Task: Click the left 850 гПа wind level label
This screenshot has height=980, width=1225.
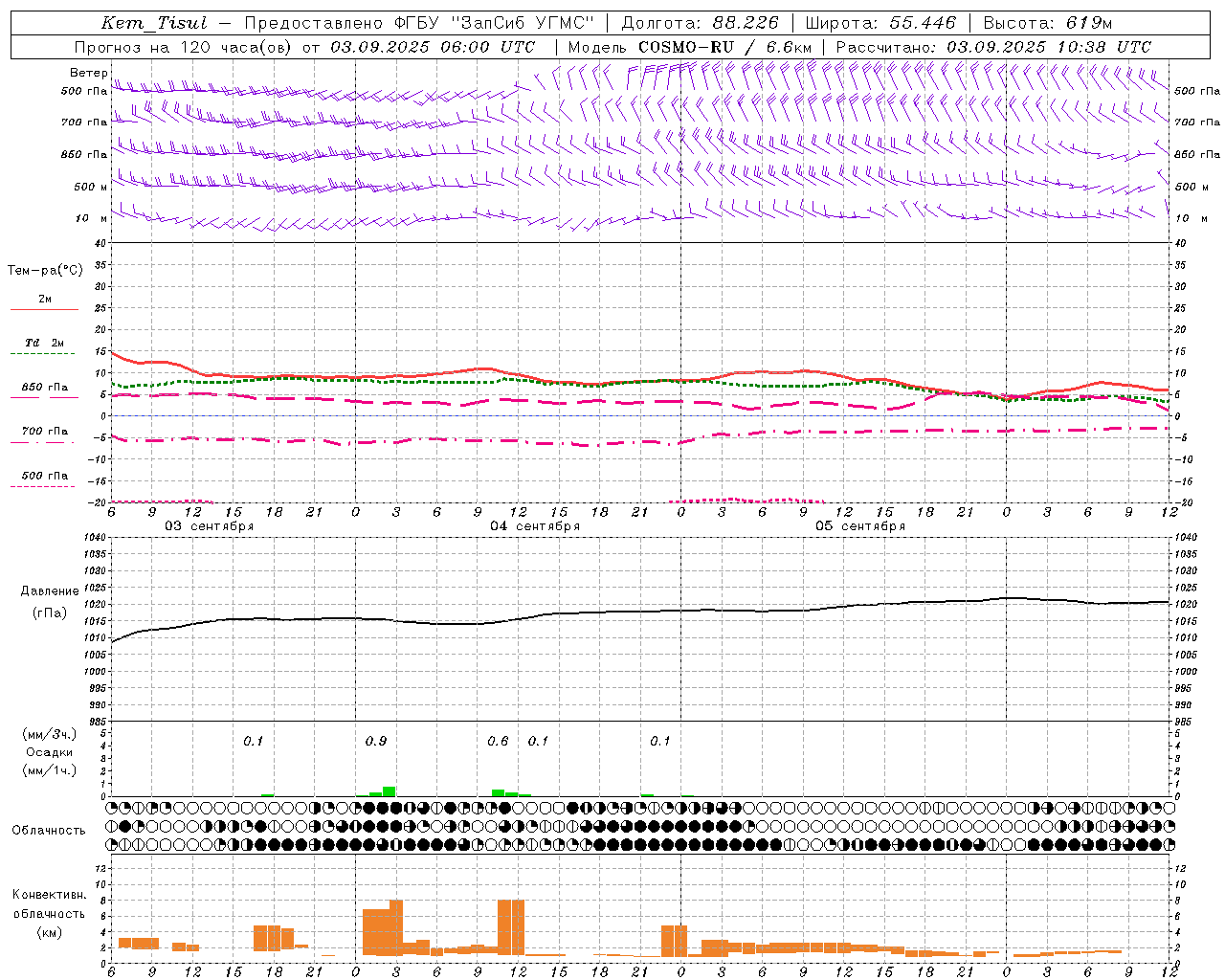Action: click(x=84, y=154)
